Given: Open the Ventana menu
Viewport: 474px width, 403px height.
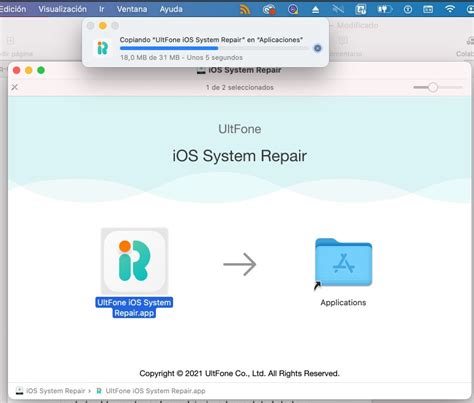Looking at the screenshot, I should 132,9.
